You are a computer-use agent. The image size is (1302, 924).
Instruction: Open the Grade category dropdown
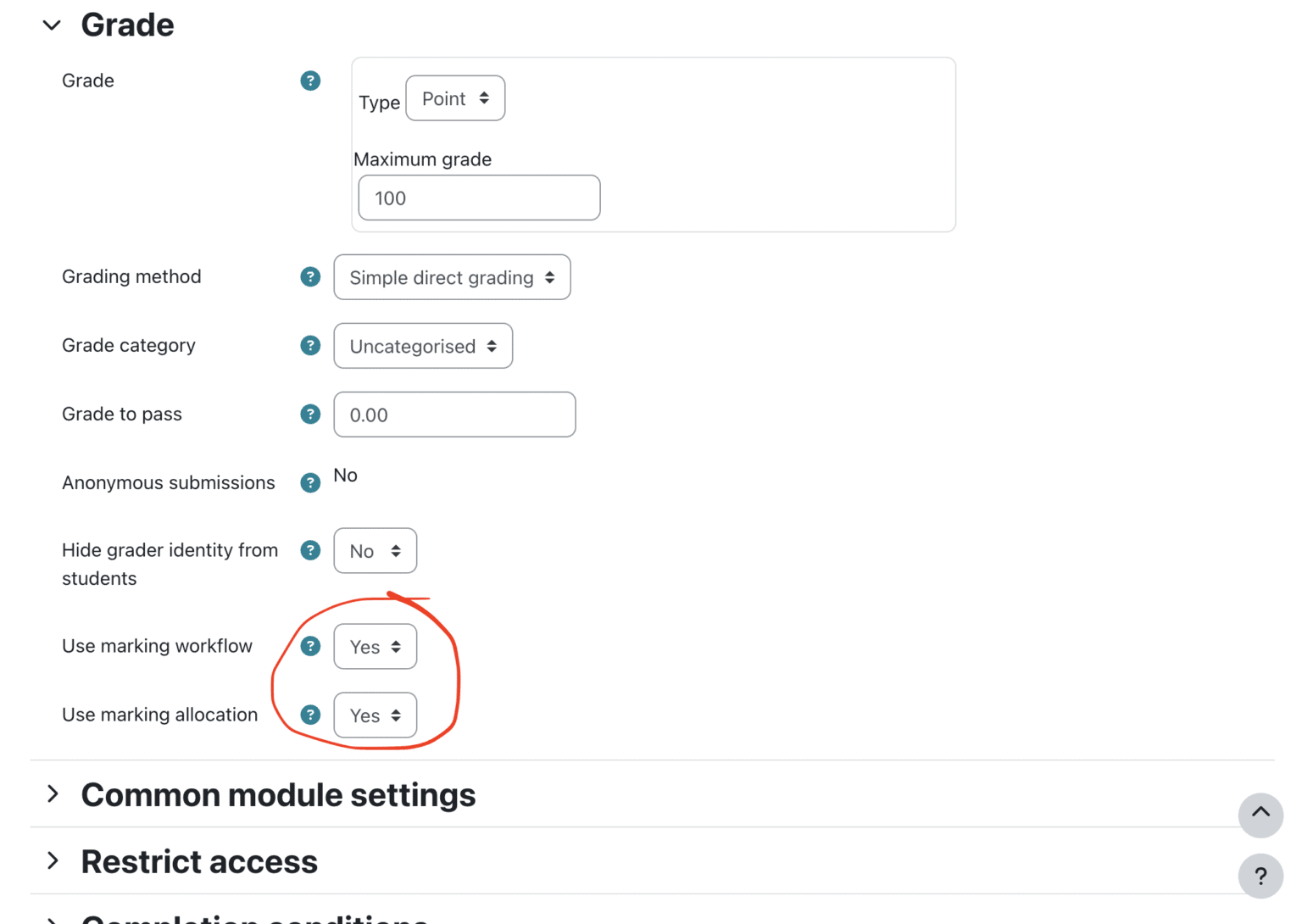tap(423, 346)
